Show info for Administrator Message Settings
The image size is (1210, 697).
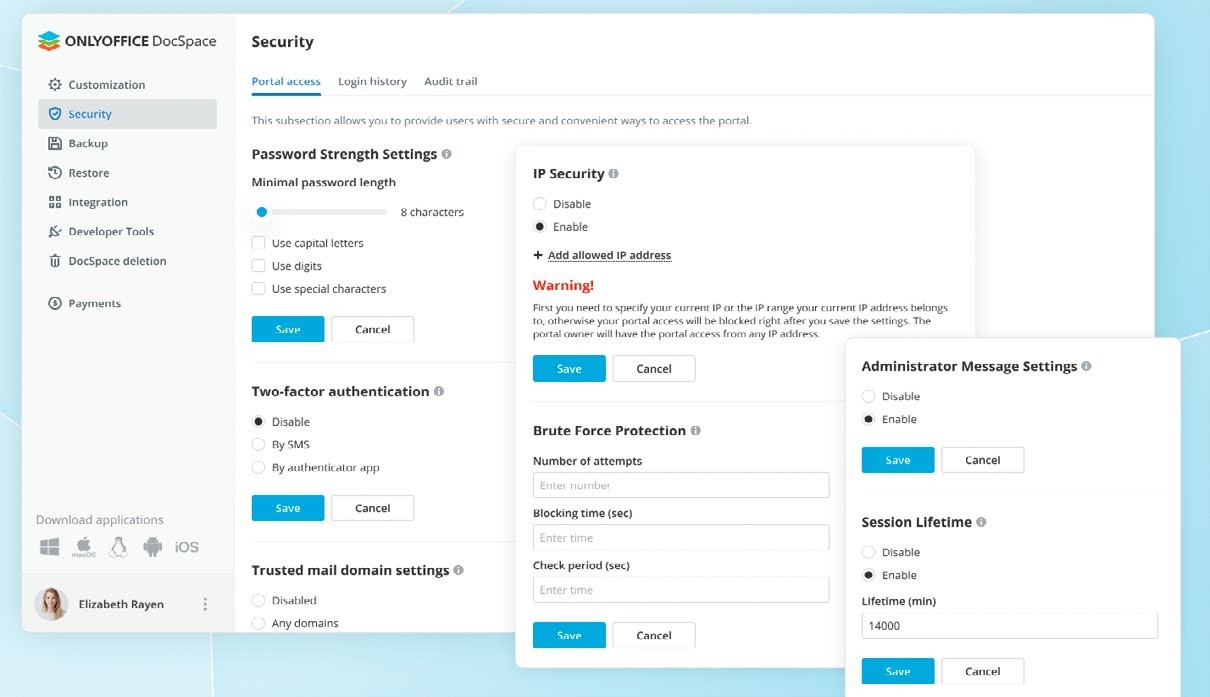(1086, 366)
